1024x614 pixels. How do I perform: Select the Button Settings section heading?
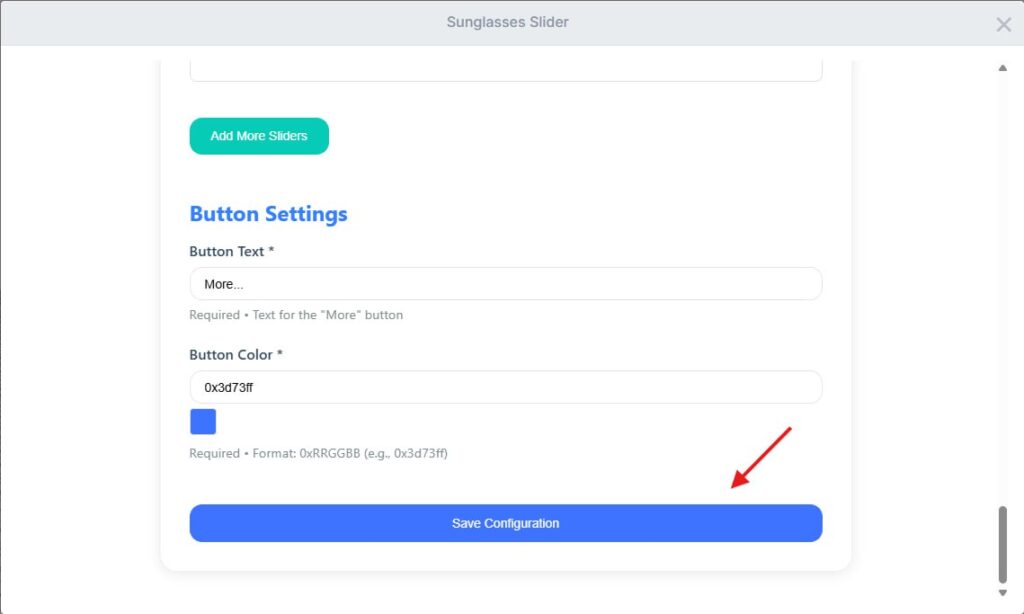tap(268, 214)
